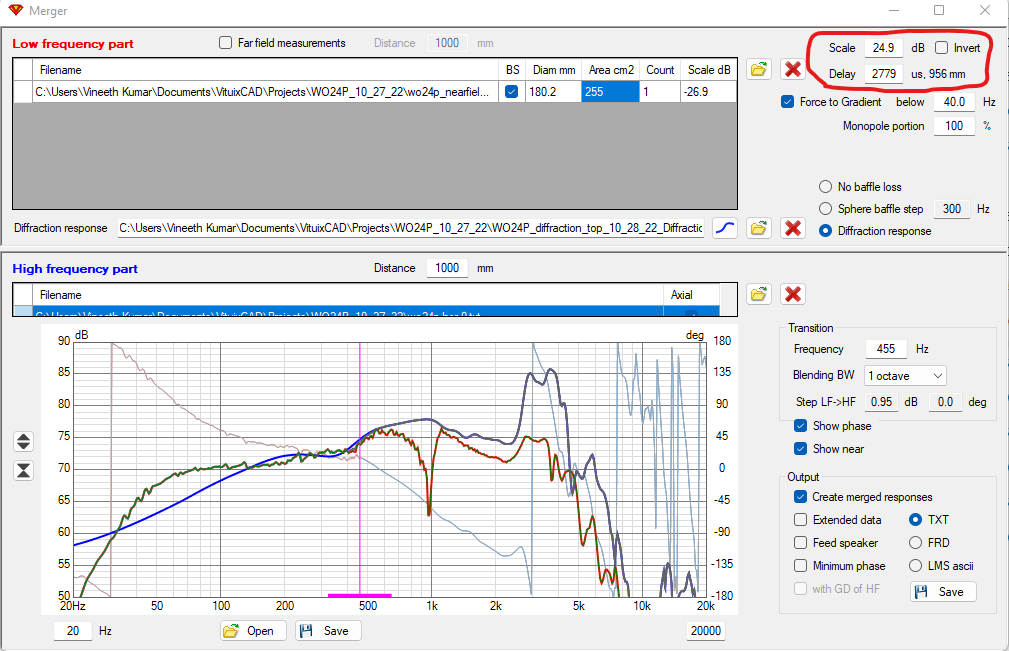The width and height of the screenshot is (1009, 651).
Task: Click the Scale dB column header
Action: [708, 69]
